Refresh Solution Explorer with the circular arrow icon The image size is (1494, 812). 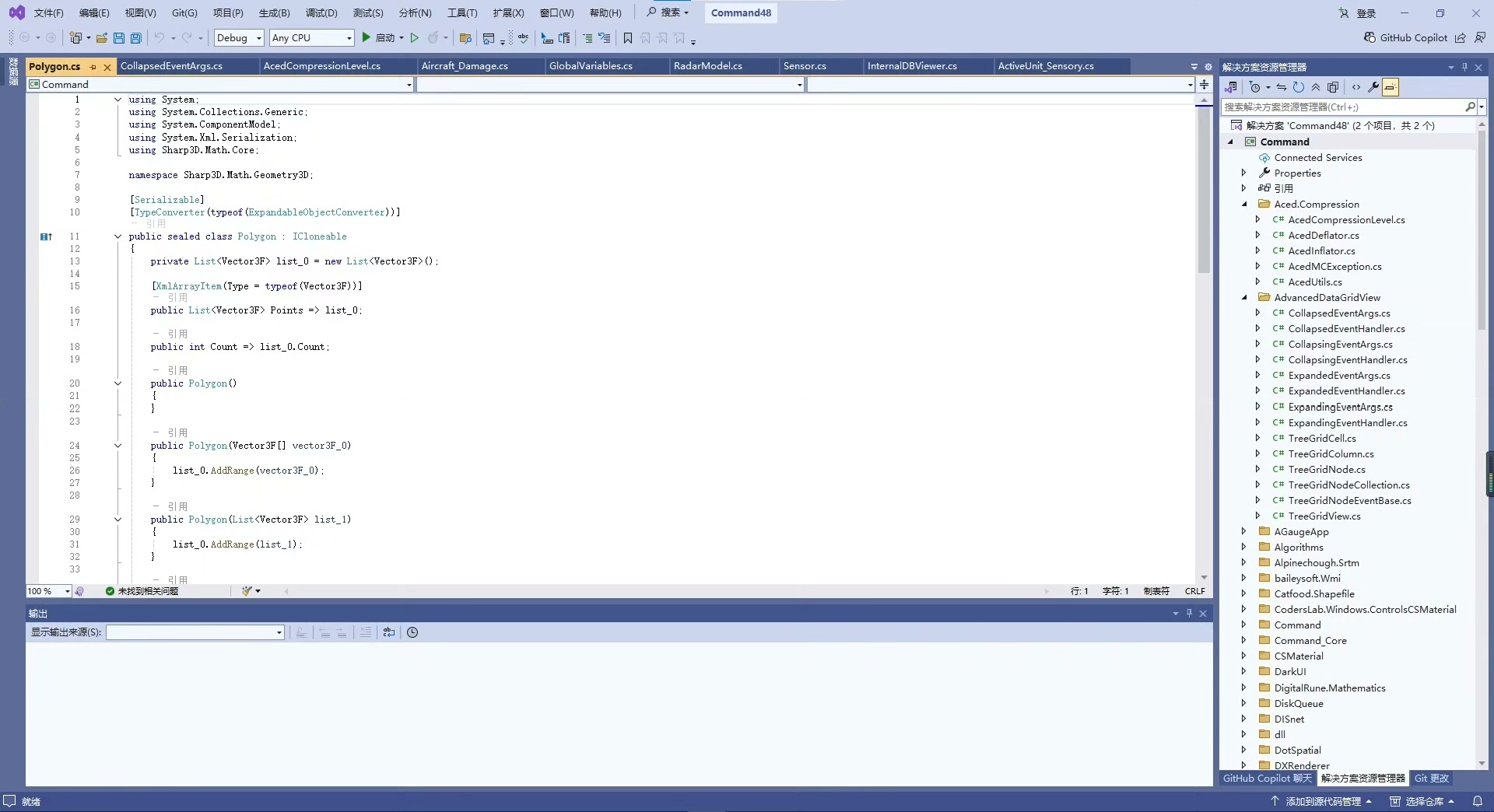tap(1299, 87)
